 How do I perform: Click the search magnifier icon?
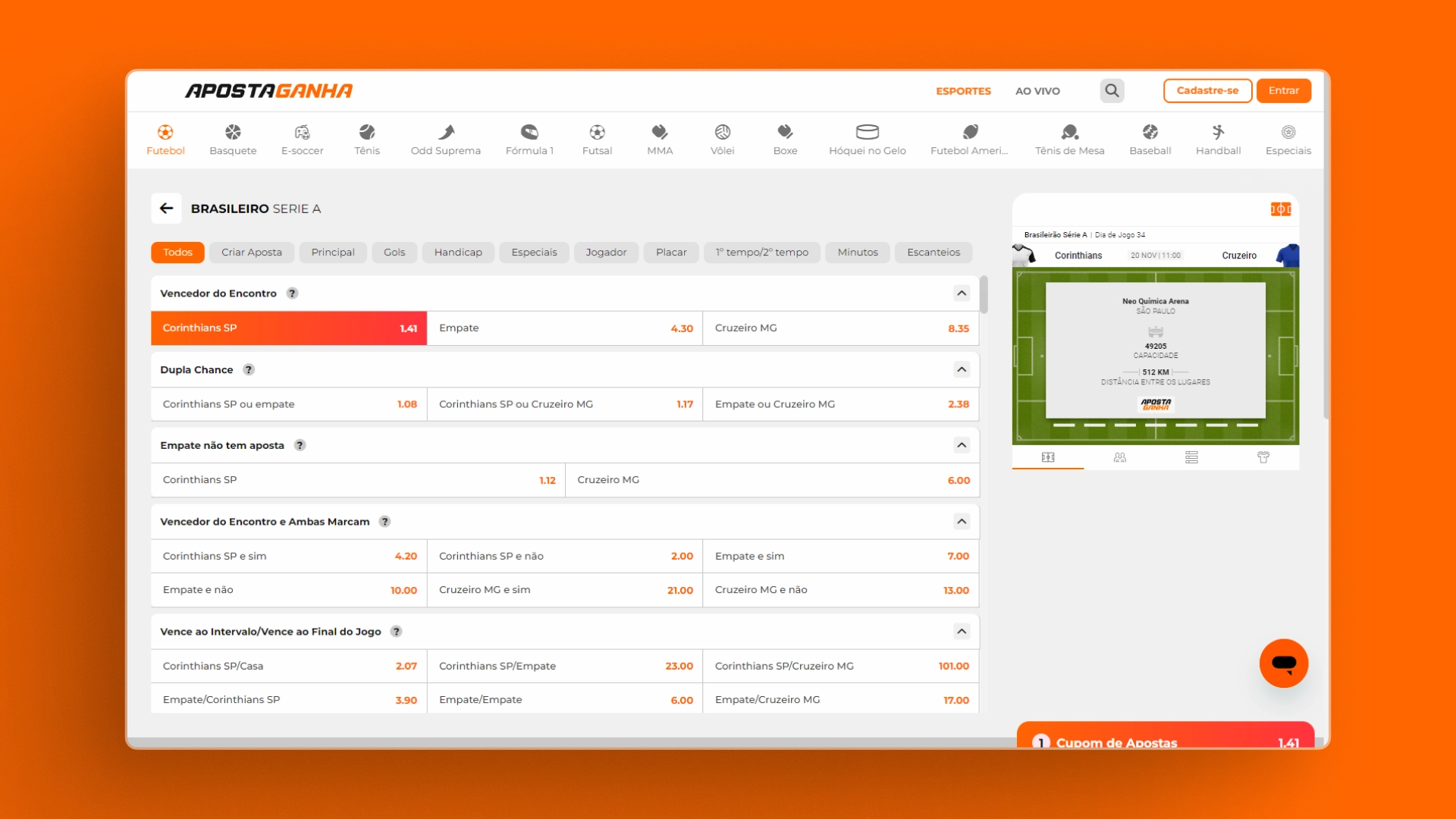1112,91
